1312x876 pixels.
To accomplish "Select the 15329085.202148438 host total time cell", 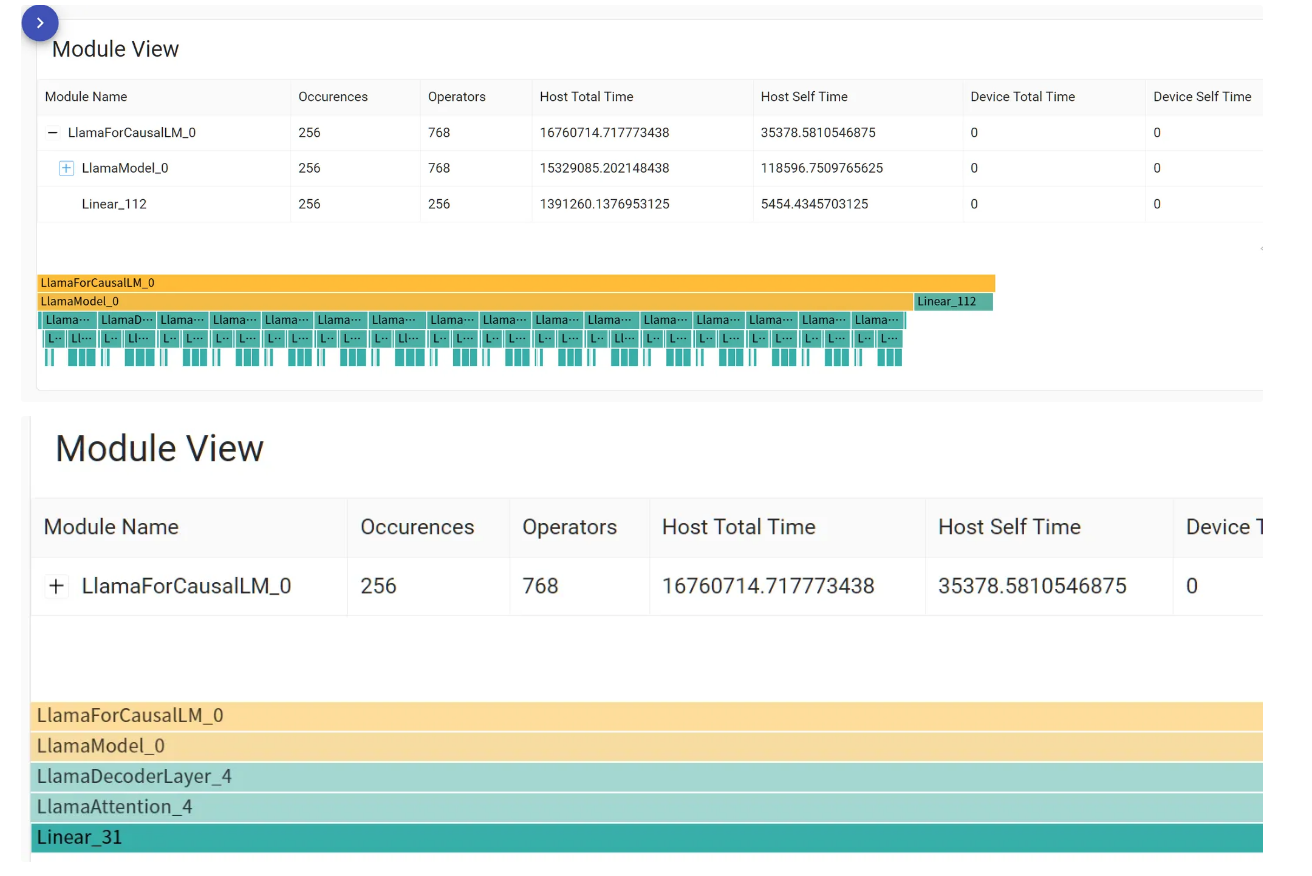I will click(x=605, y=168).
